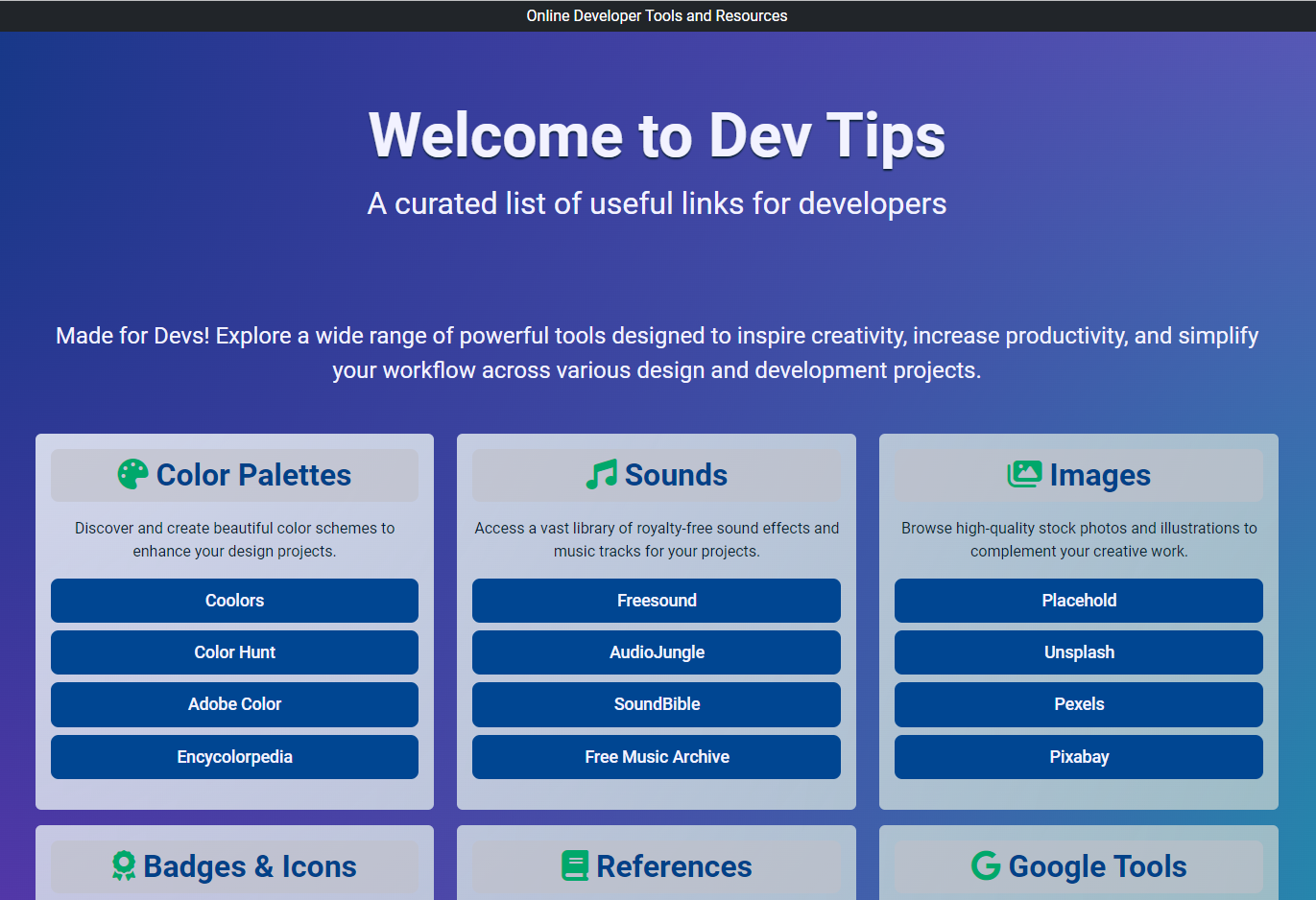Image resolution: width=1316 pixels, height=900 pixels.
Task: Open the Coolors link
Action: pyautogui.click(x=234, y=601)
